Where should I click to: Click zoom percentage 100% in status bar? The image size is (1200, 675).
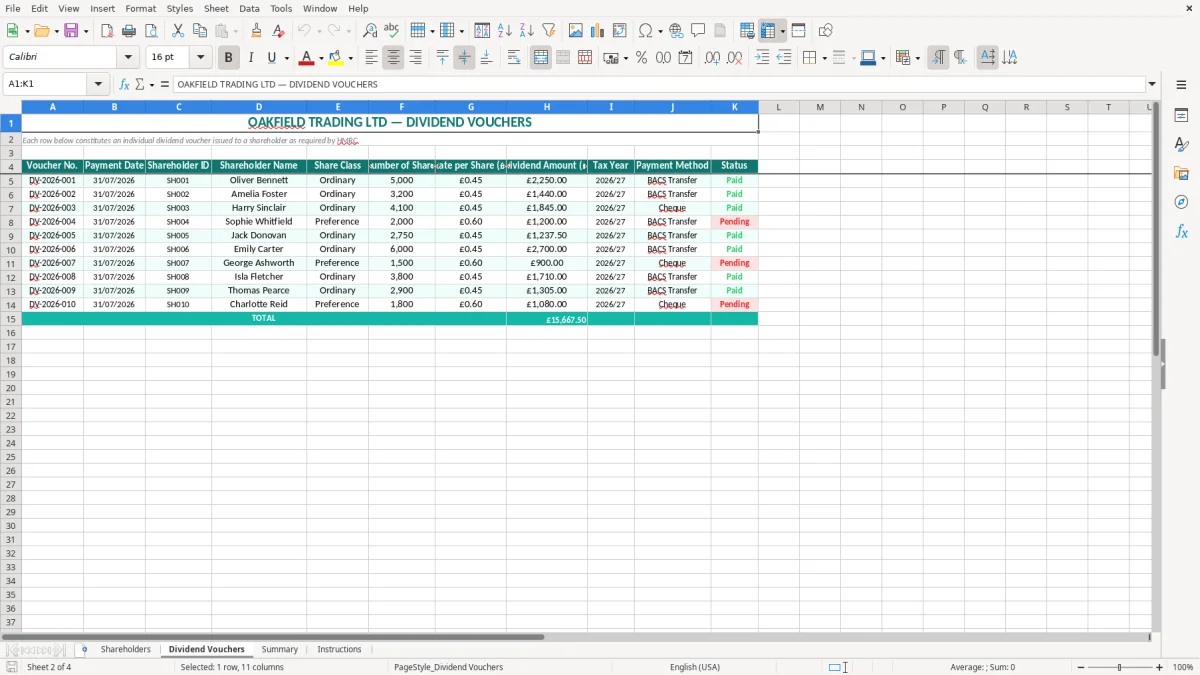tap(1183, 667)
